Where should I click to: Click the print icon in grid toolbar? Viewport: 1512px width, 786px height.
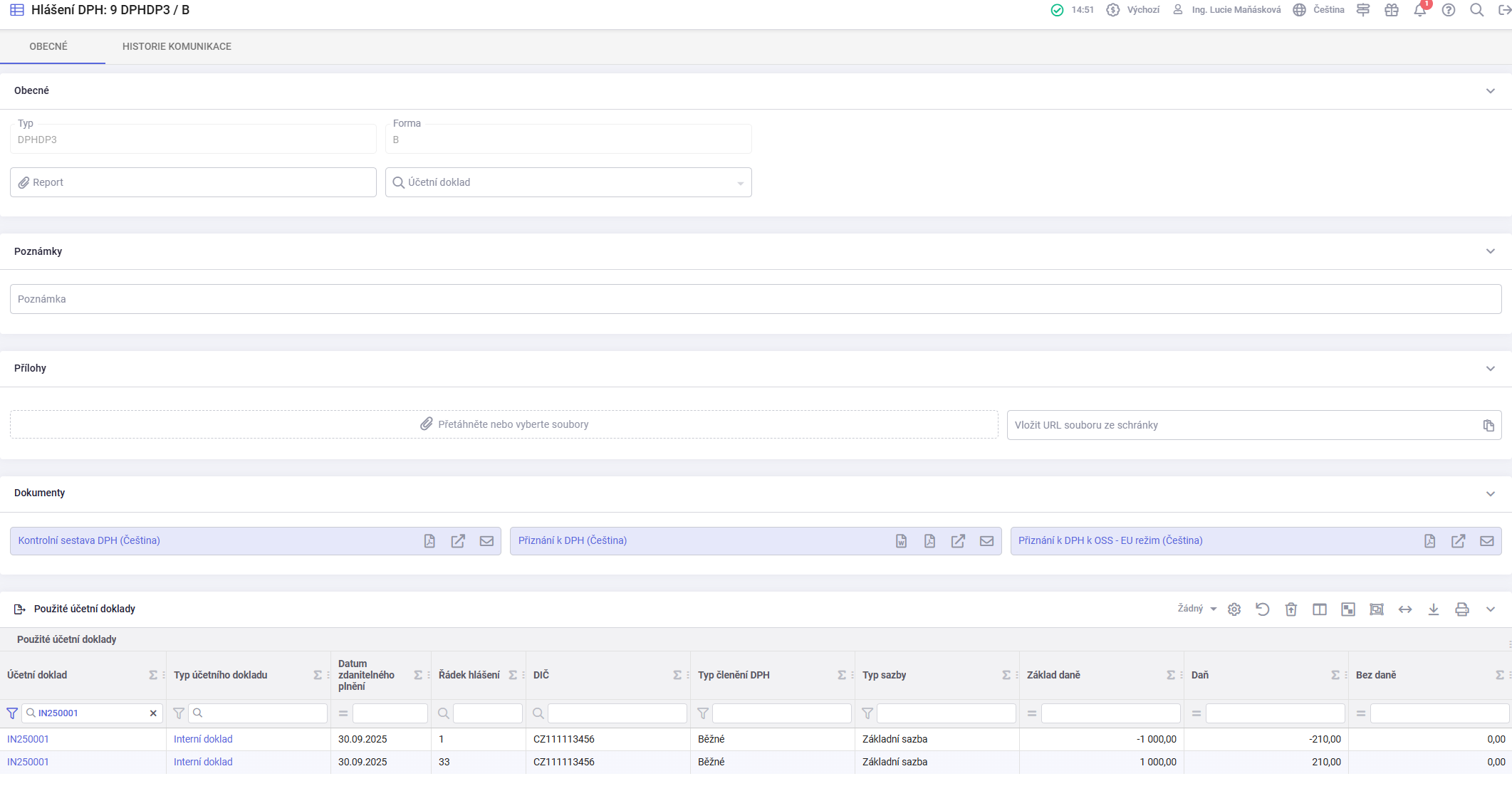click(1461, 609)
